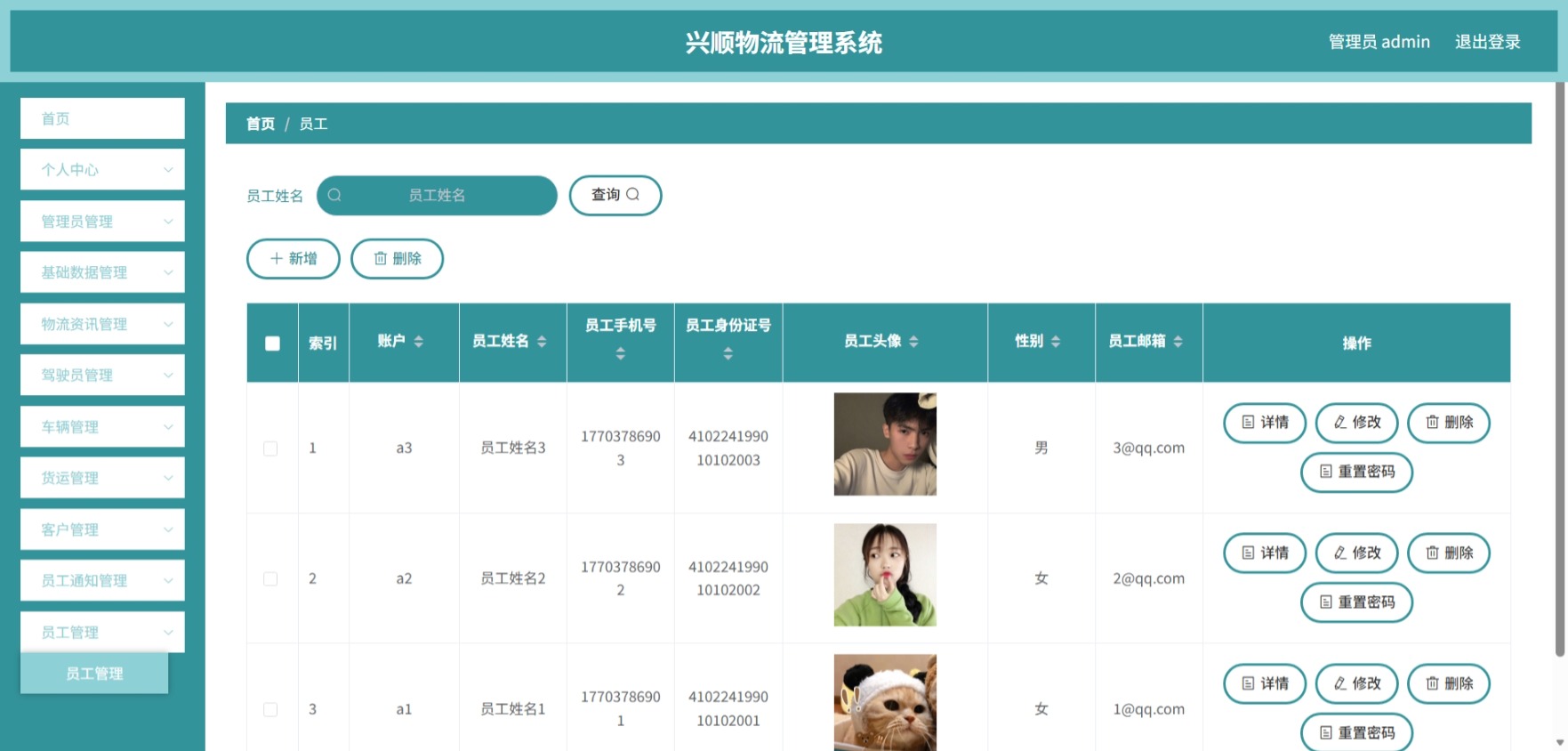Click avatar photo of 员工姓名2
The height and width of the screenshot is (751, 1568).
coord(885,575)
